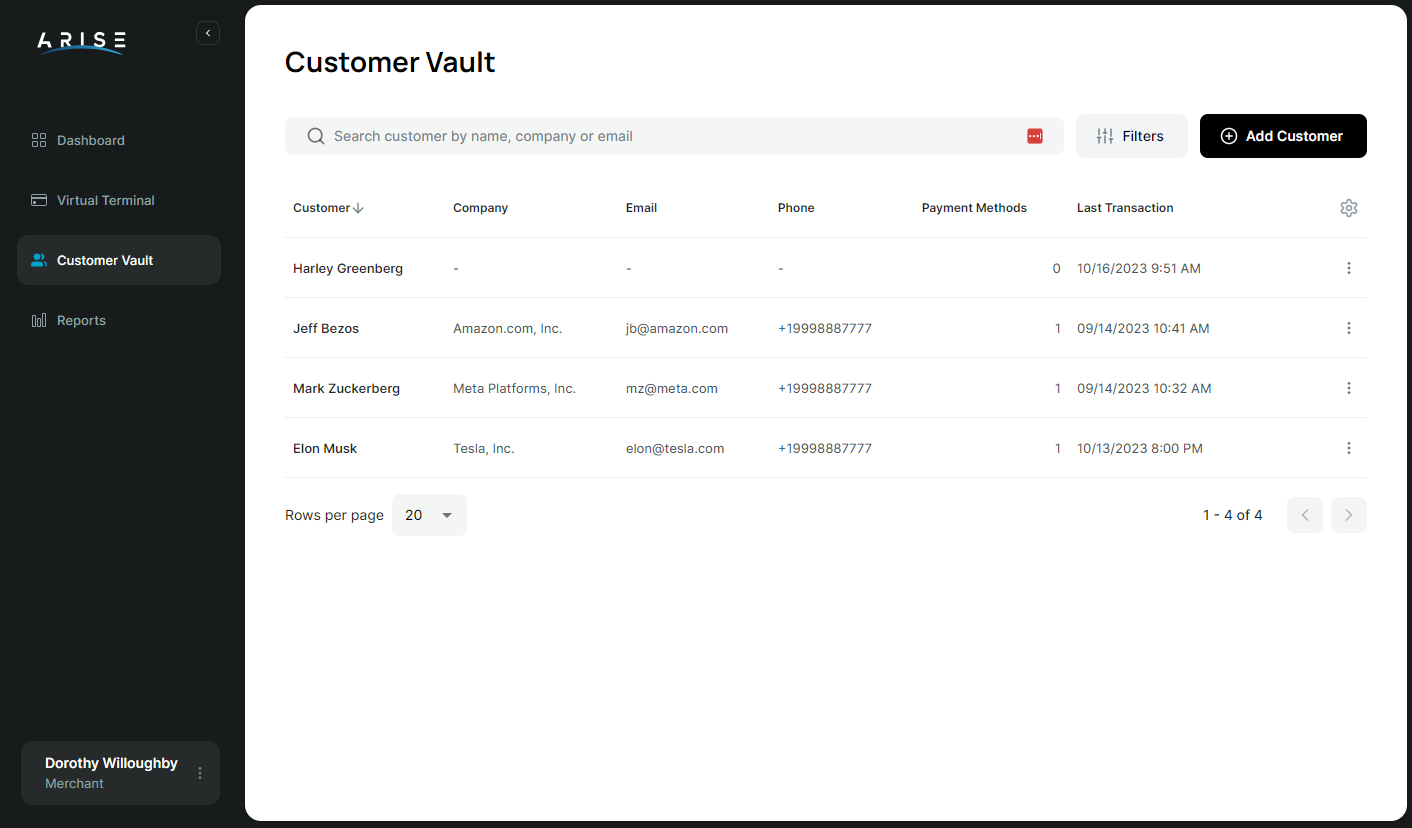1412x828 pixels.
Task: Click jb@amazon.com email cell
Action: point(677,328)
